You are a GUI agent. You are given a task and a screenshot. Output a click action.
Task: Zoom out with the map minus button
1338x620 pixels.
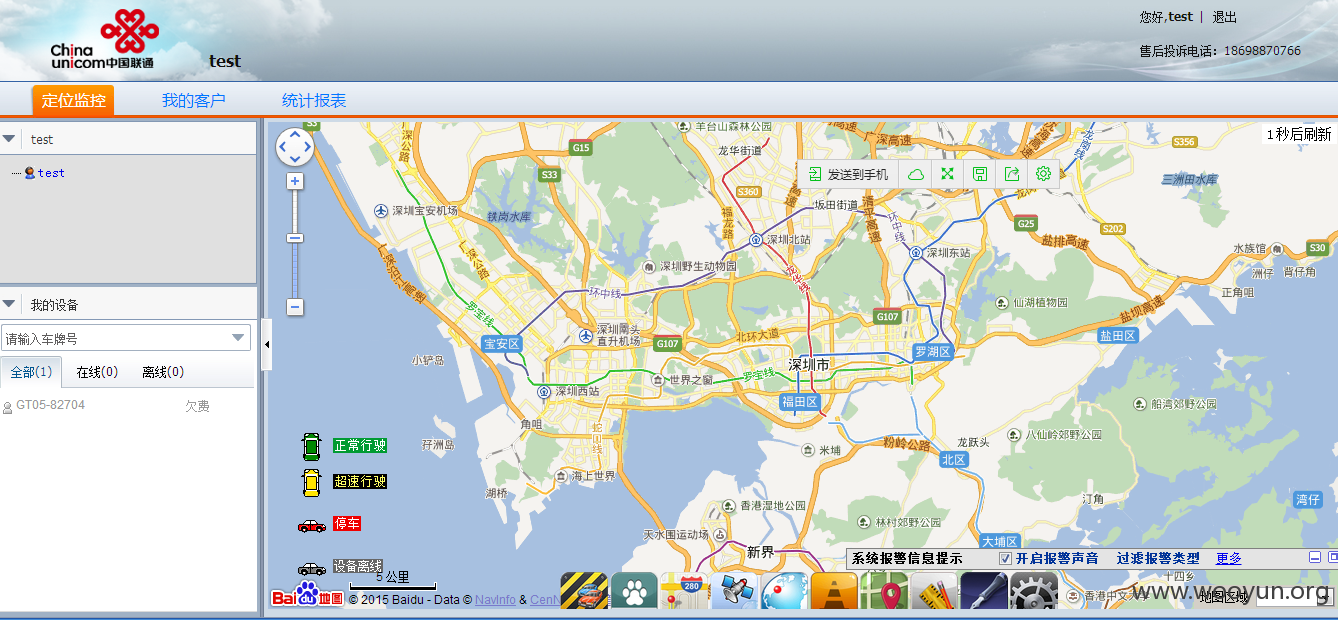295,307
